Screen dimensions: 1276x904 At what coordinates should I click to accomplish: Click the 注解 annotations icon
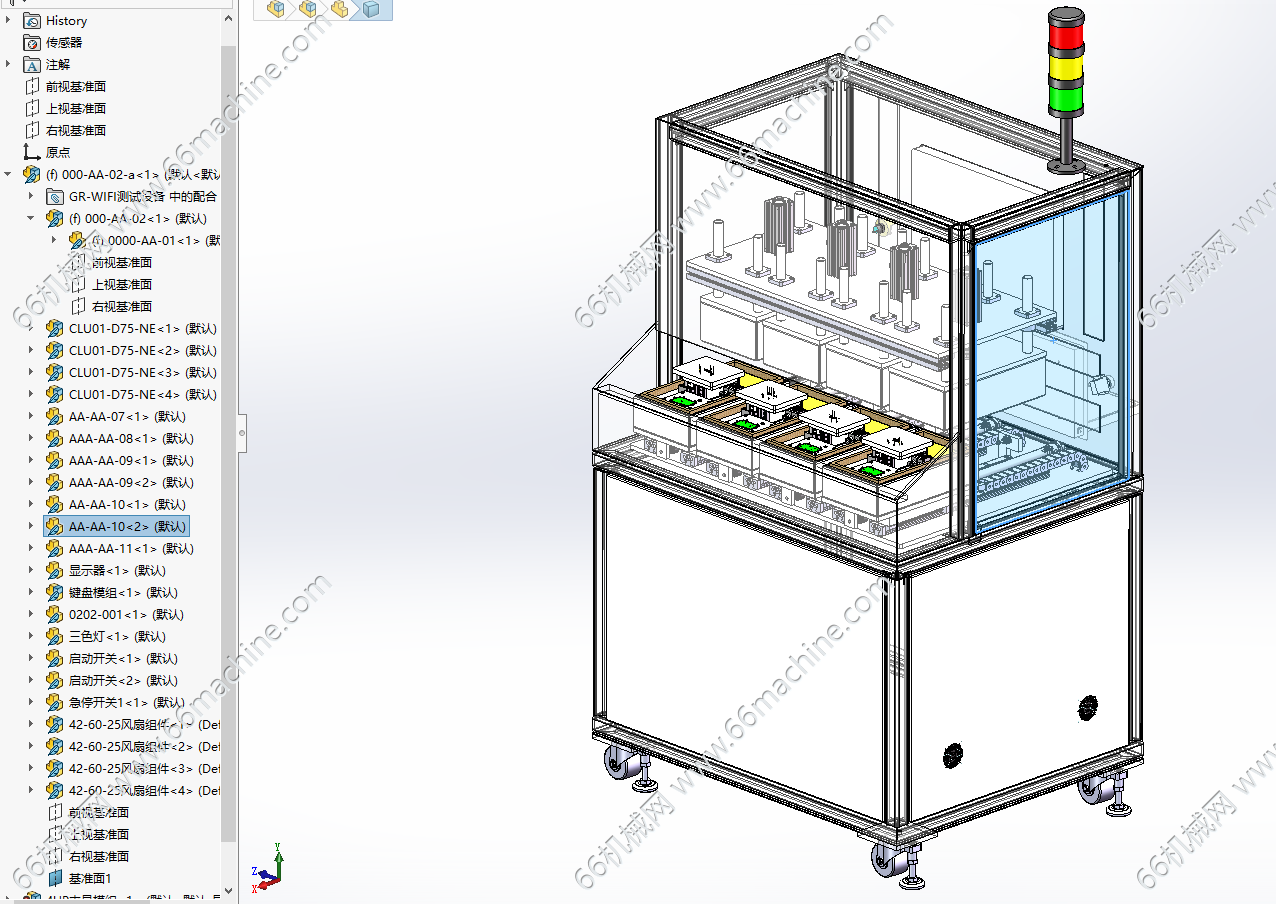pyautogui.click(x=32, y=64)
